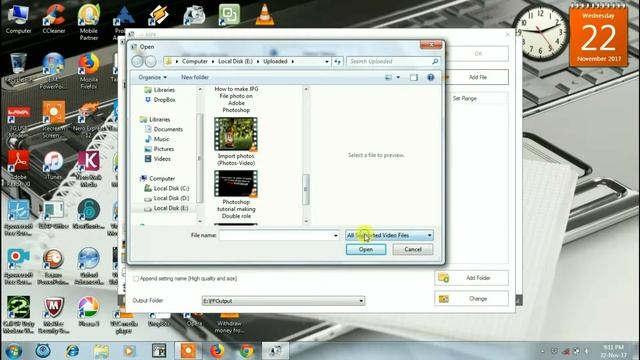Select DropBox in the navigation pane
The width and height of the screenshot is (640, 360).
tap(160, 100)
